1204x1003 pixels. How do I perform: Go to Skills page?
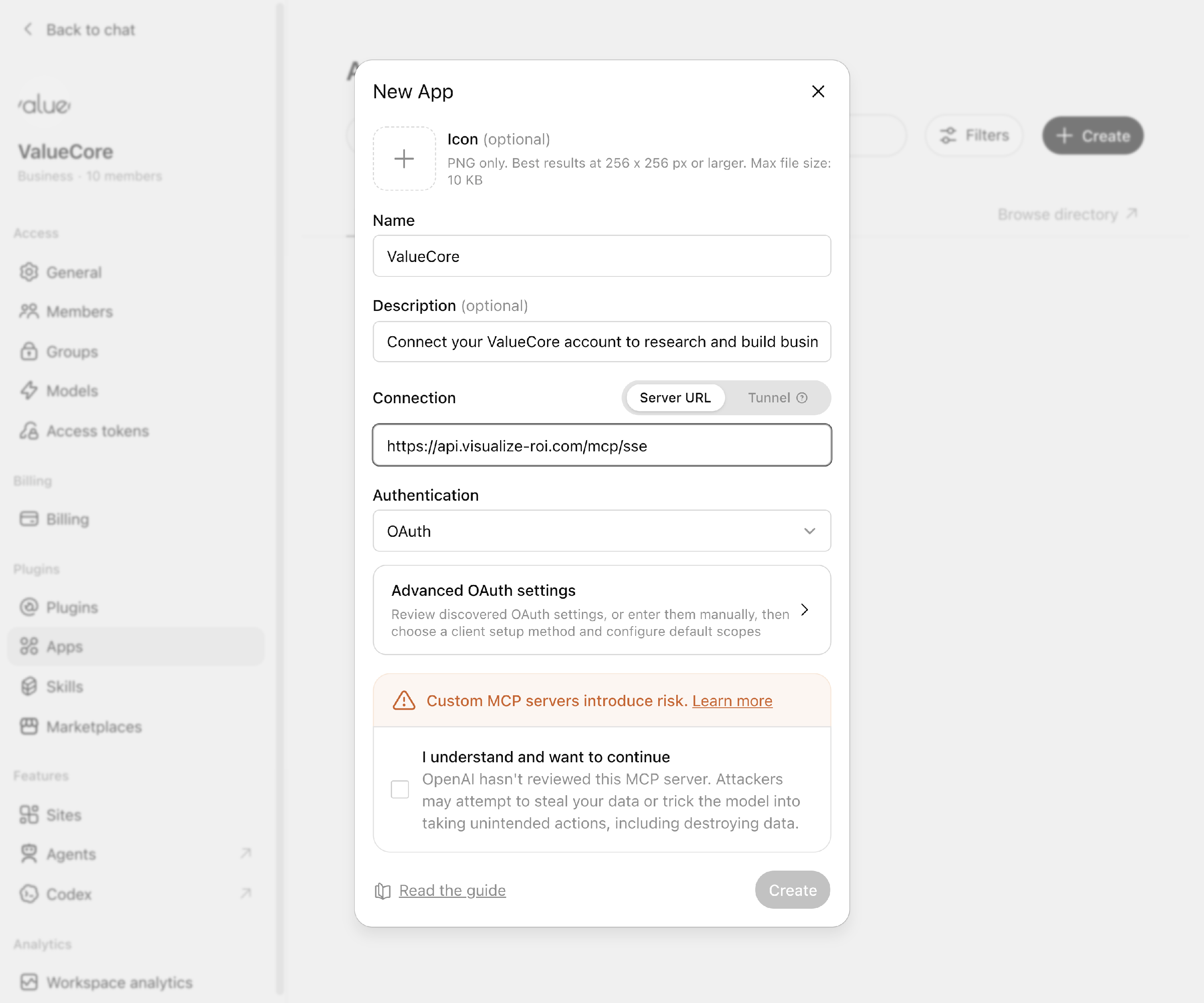(135, 686)
